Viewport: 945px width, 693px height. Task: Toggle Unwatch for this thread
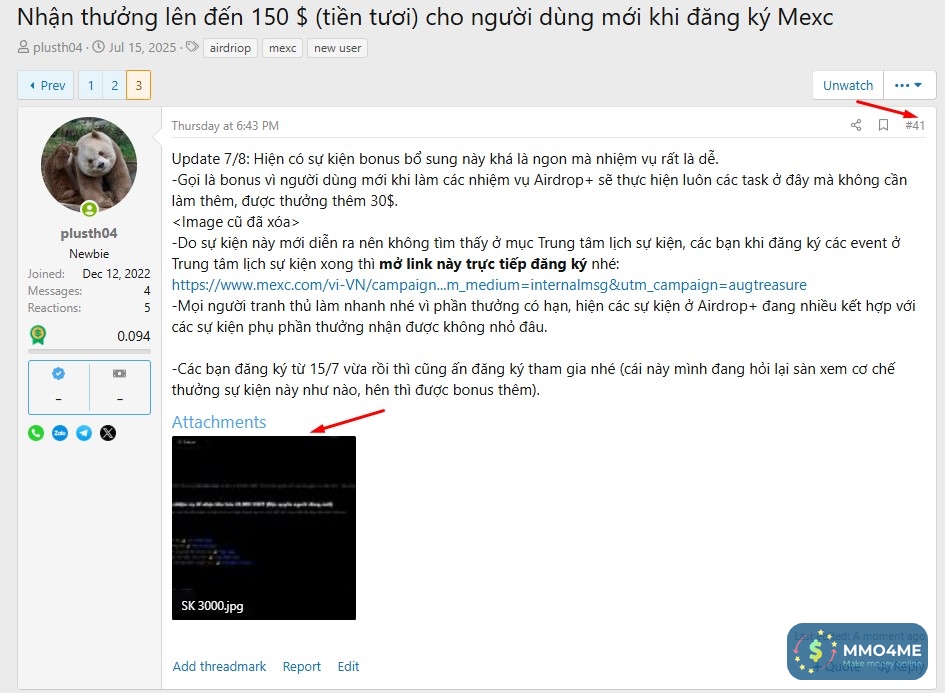point(848,85)
